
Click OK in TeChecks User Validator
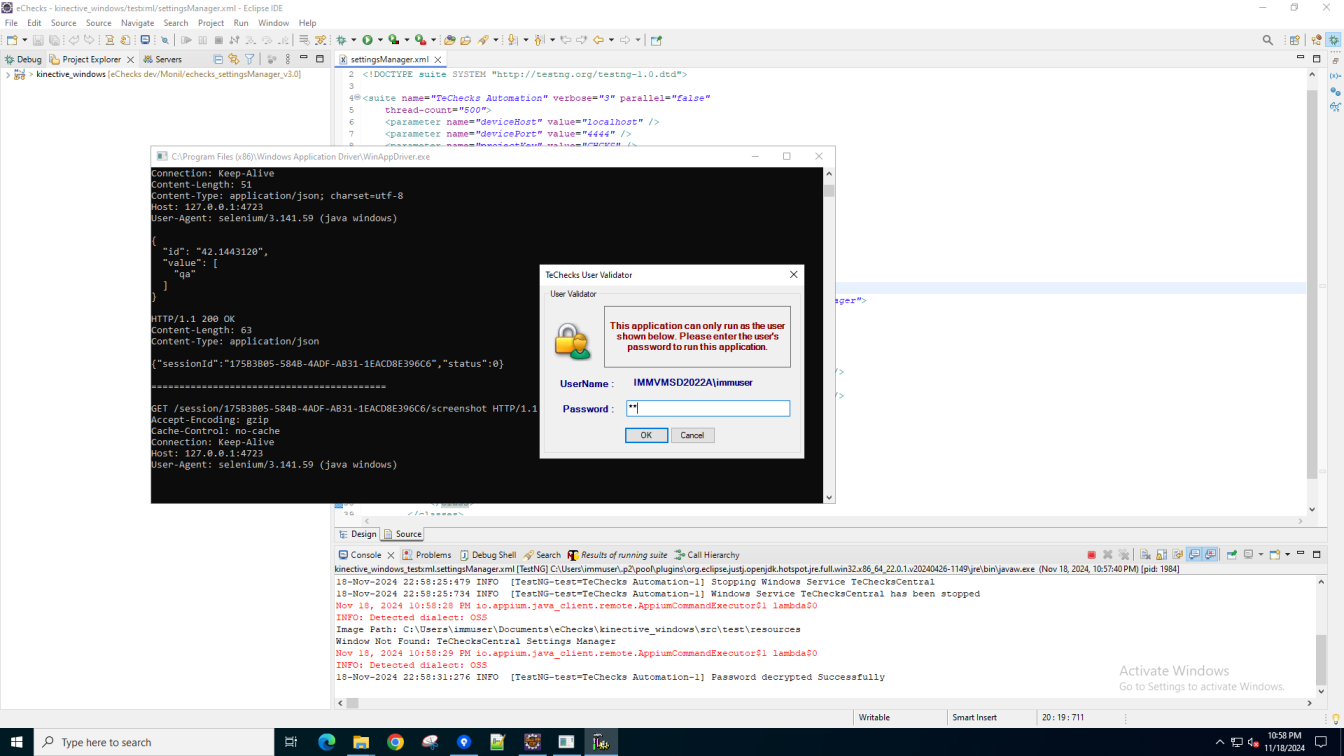point(646,435)
